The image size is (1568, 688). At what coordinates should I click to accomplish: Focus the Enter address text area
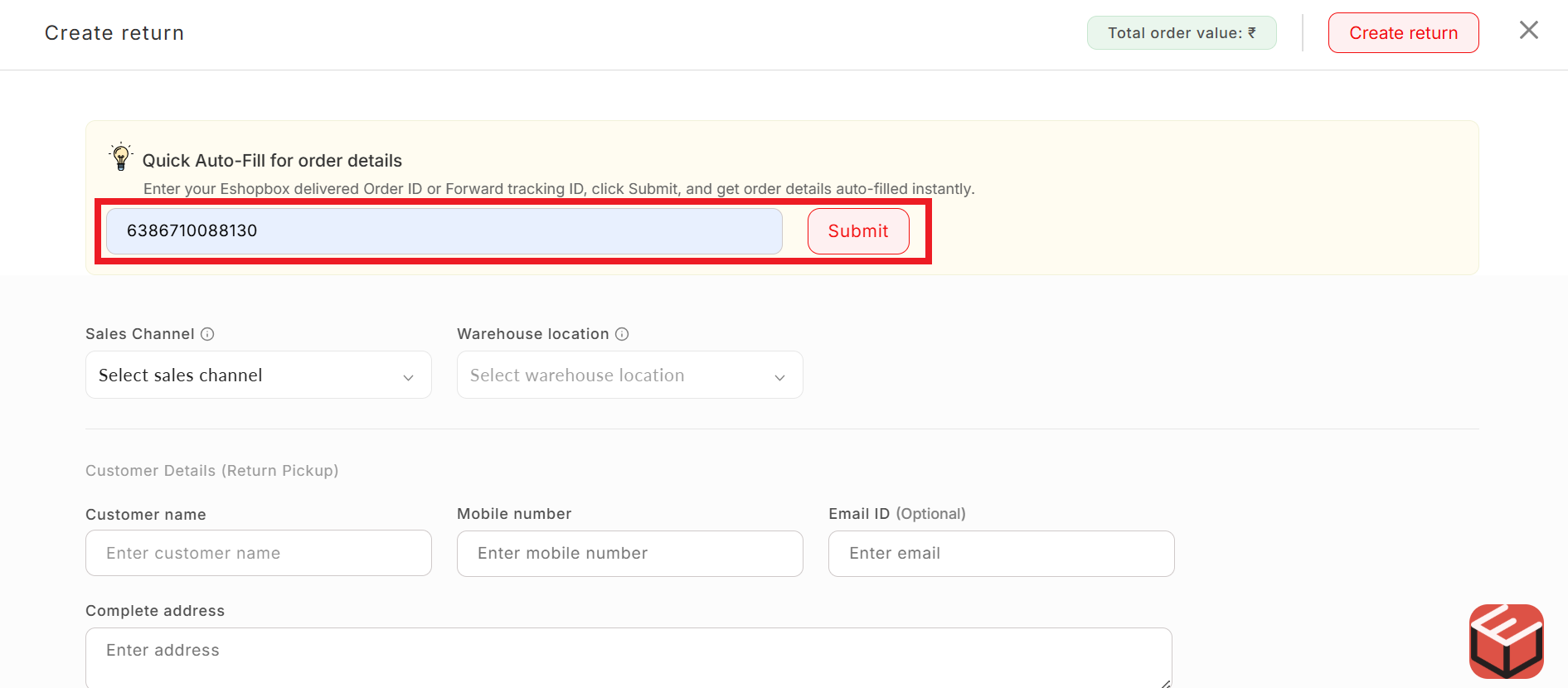pyautogui.click(x=628, y=657)
